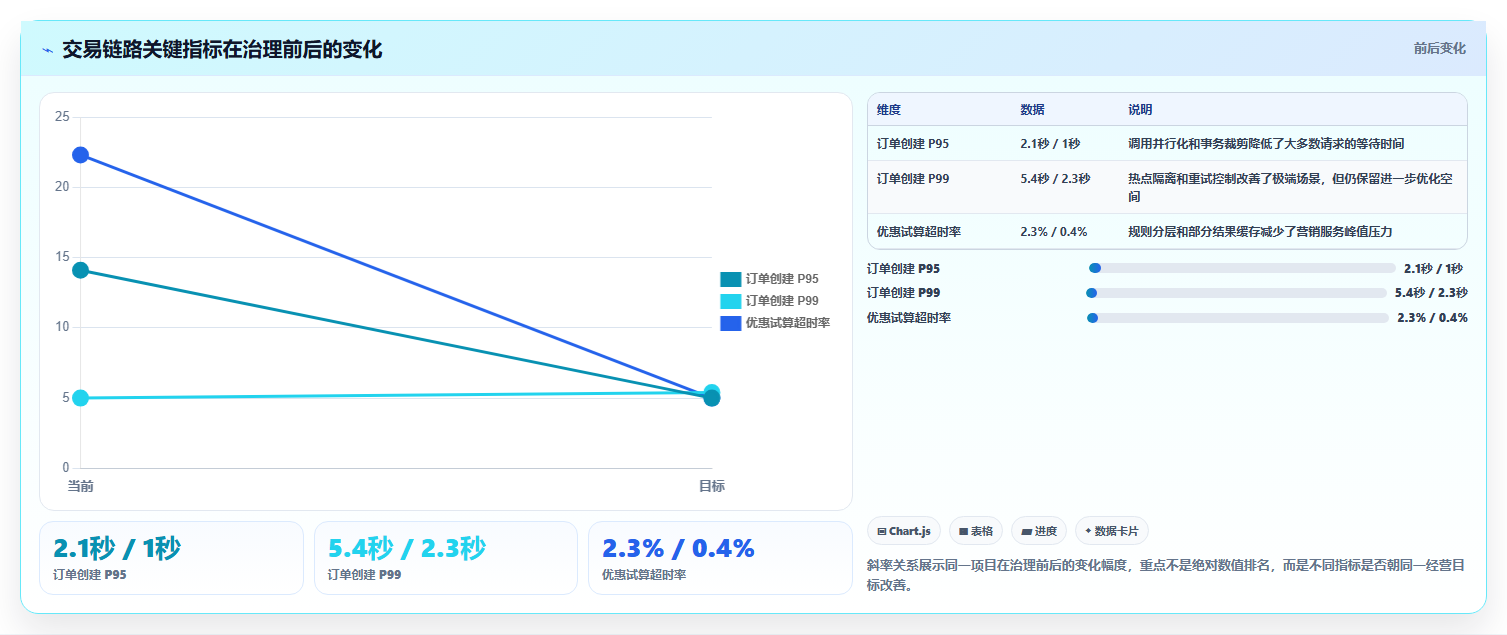The width and height of the screenshot is (1507, 635).
Task: Click the table value 5.4秒 / 2.3秒
Action: [x=1055, y=179]
